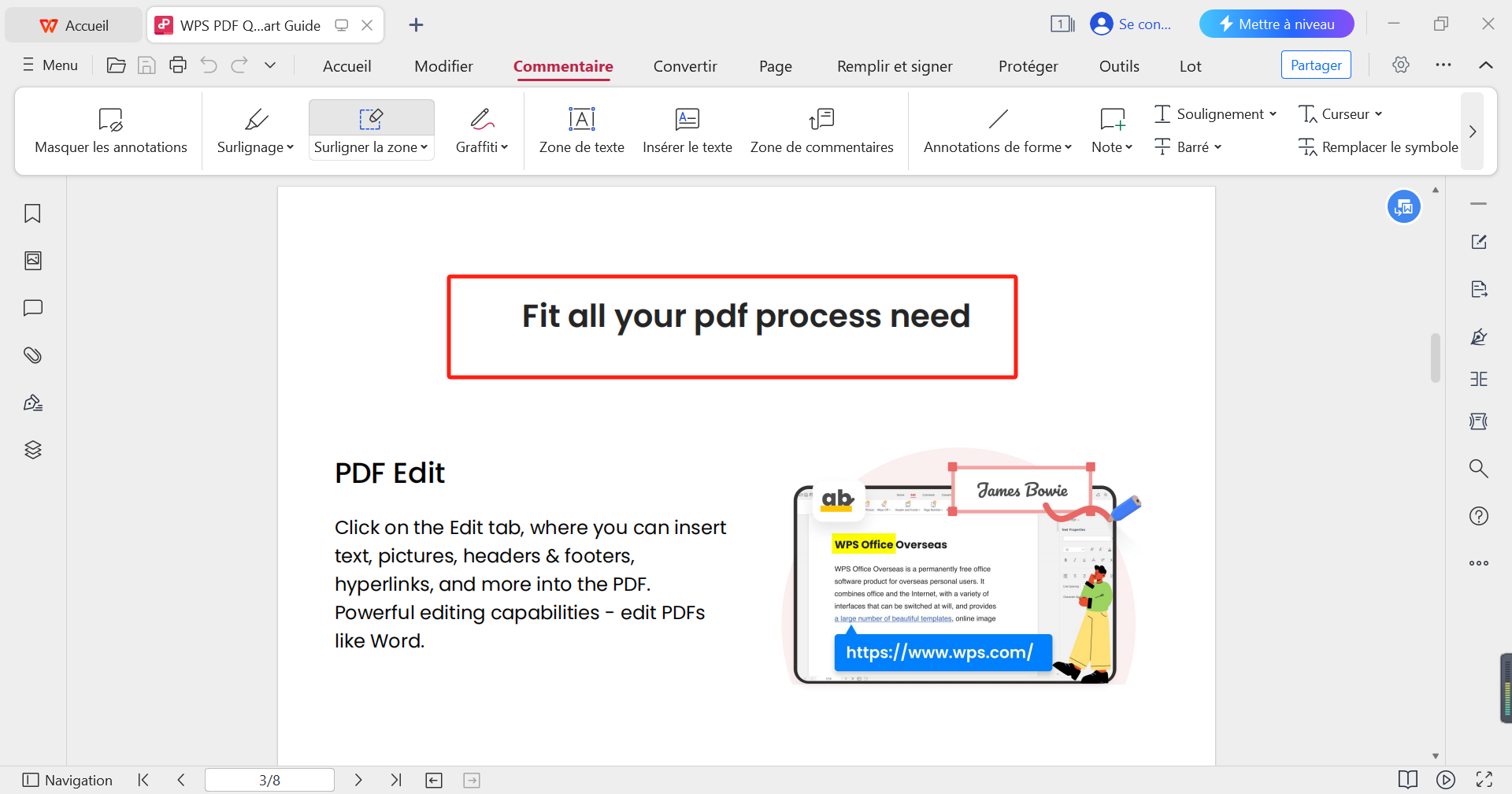Screen dimensions: 1512x794
Task: Click Remplacer le symbole tool
Action: pyautogui.click(x=1378, y=147)
